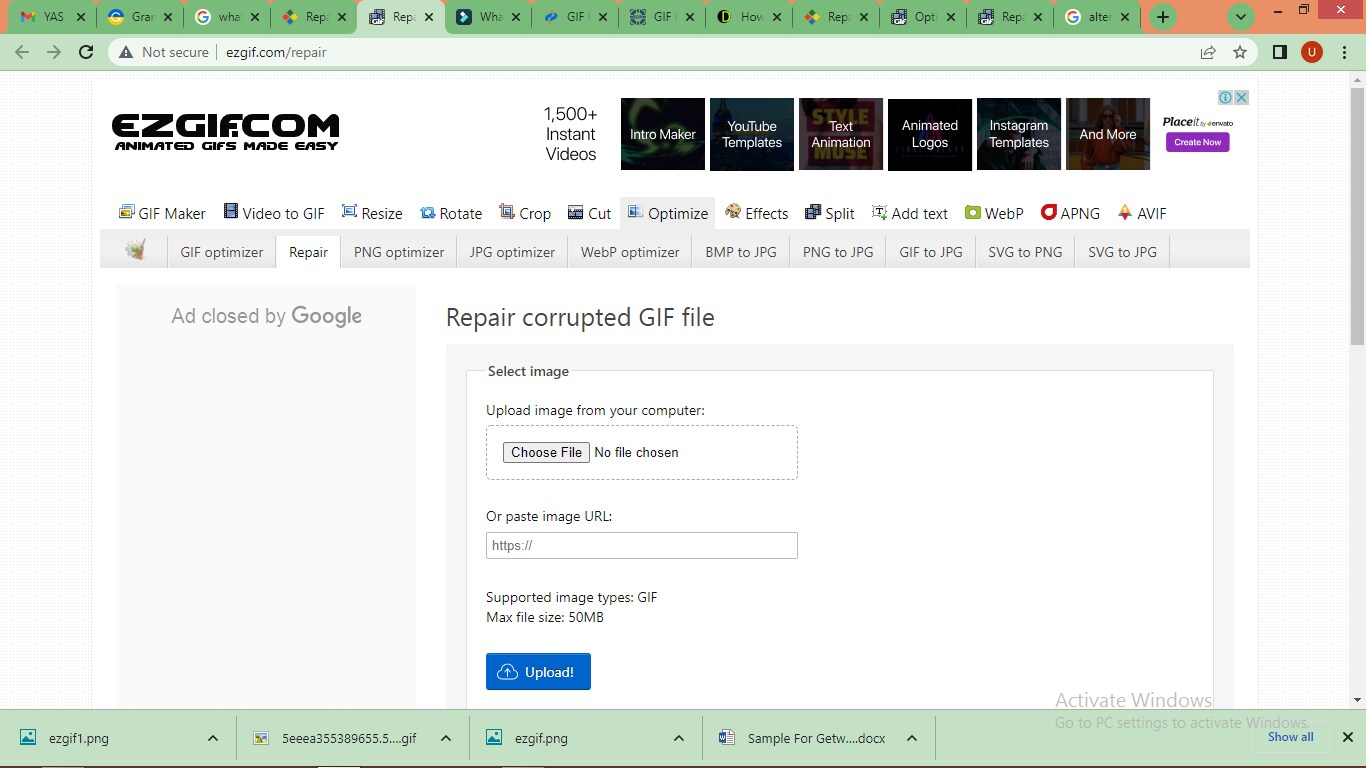Click the Instagram Templates ad thumbnail
Viewport: 1366px width, 768px height.
tap(1019, 134)
